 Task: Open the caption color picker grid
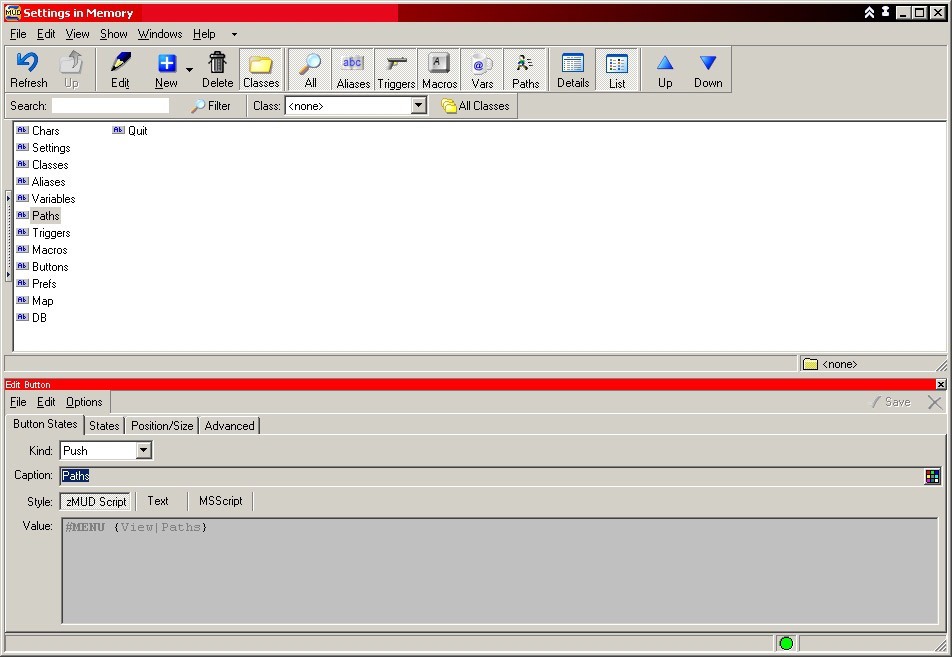click(x=932, y=476)
